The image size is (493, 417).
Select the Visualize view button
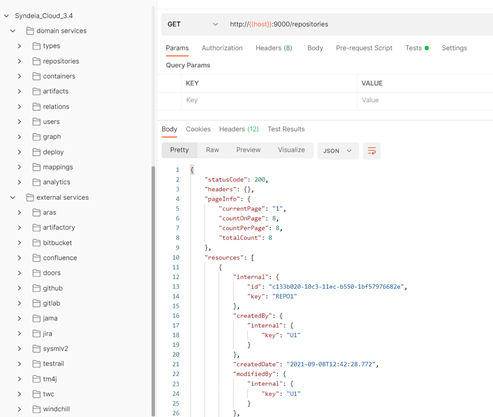(291, 150)
